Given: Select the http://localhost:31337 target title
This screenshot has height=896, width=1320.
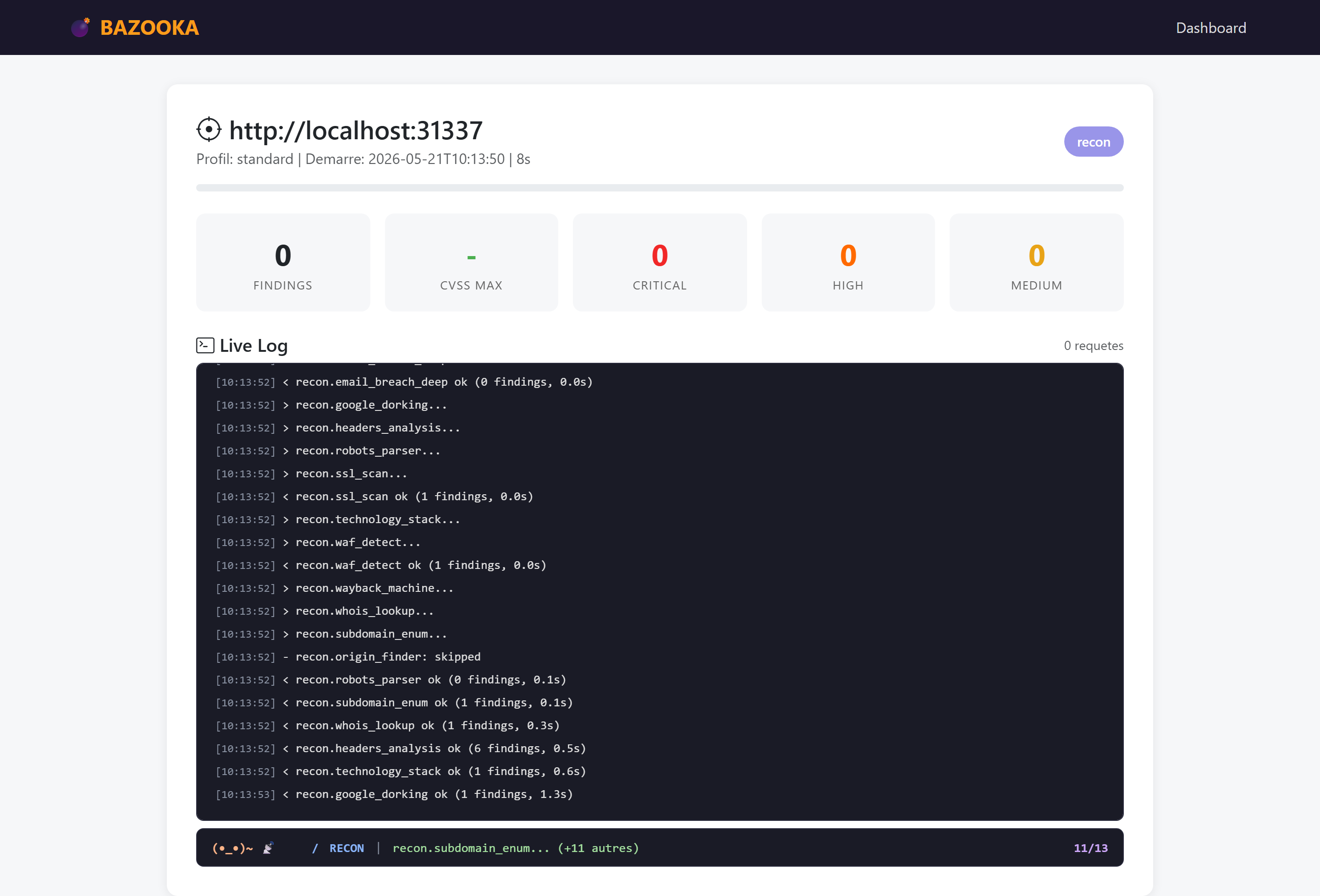Looking at the screenshot, I should 356,131.
